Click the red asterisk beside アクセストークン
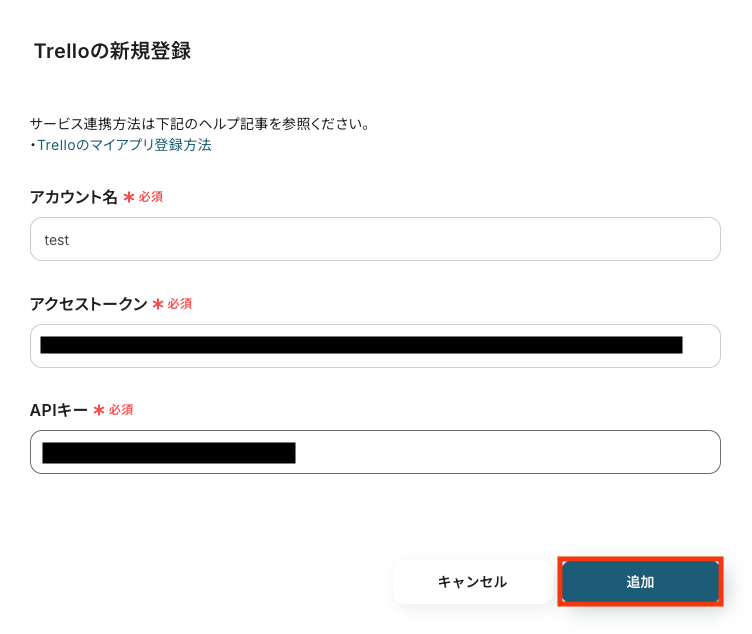This screenshot has width=752, height=634. point(157,304)
